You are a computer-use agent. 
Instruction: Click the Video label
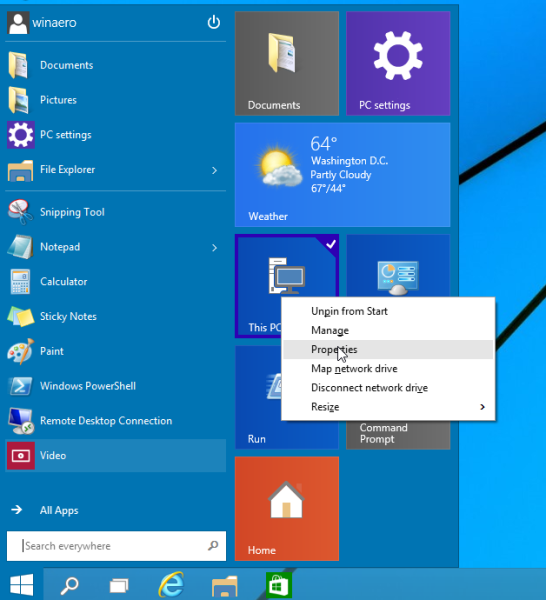pos(53,455)
